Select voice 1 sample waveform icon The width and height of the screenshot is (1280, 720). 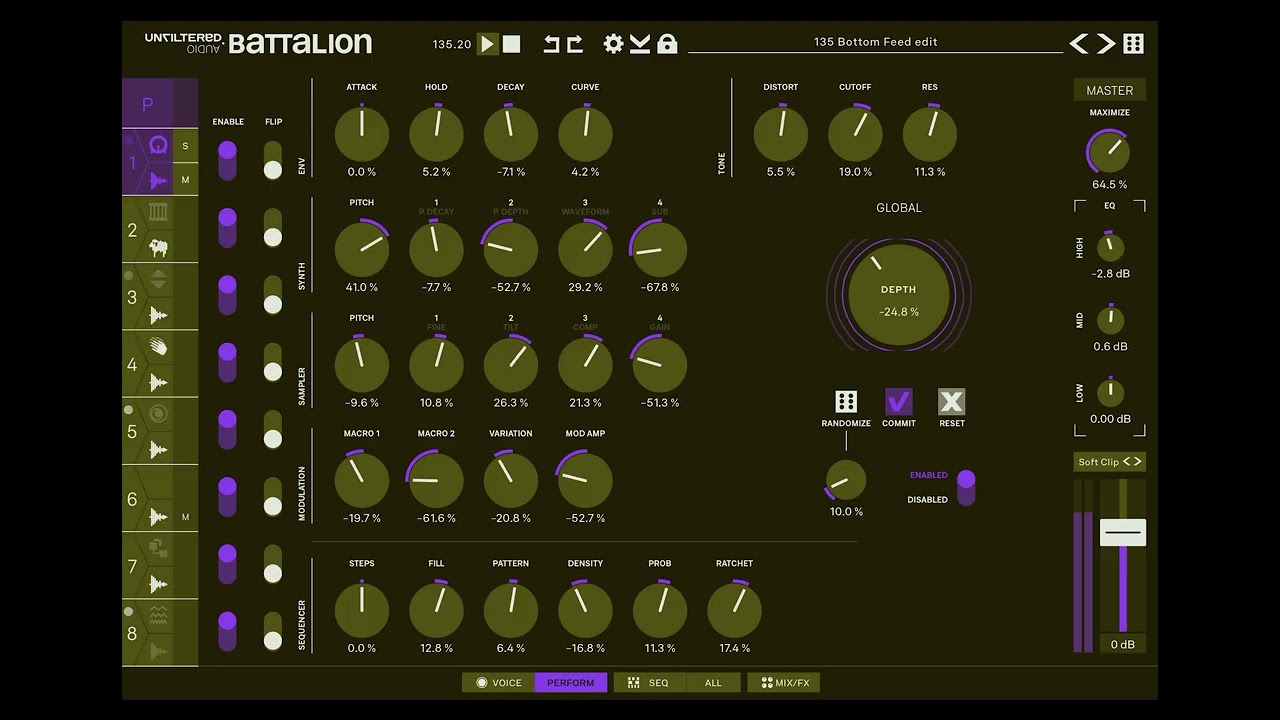[158, 180]
